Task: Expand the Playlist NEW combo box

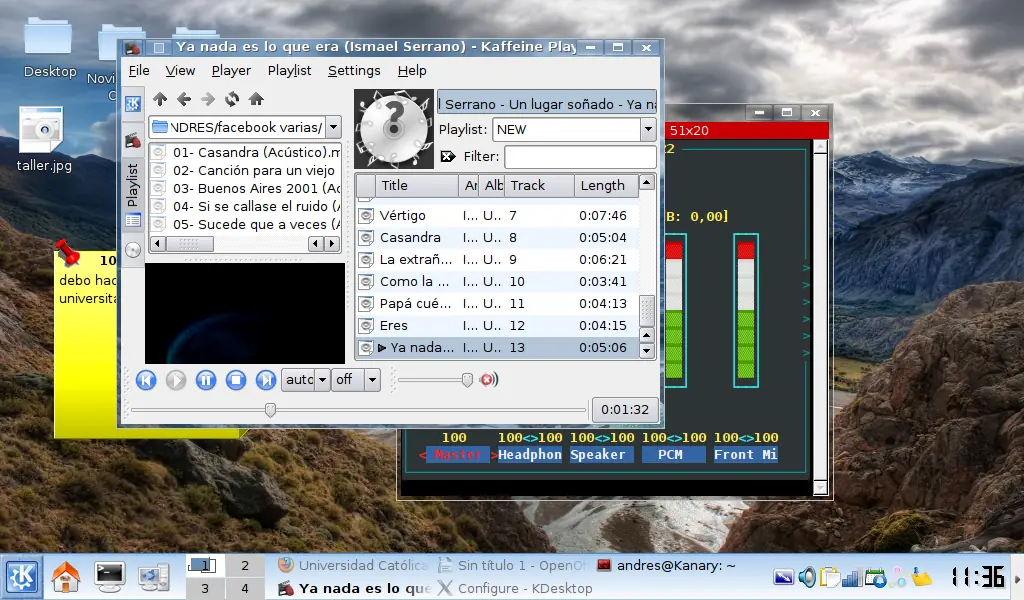Action: 648,129
